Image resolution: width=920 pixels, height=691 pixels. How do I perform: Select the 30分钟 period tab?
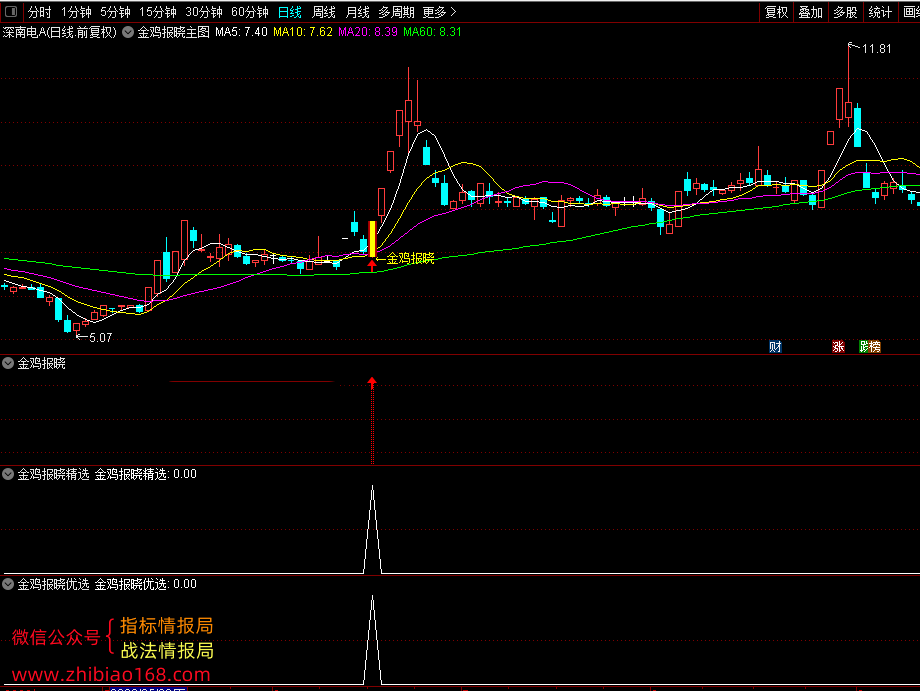pyautogui.click(x=204, y=12)
